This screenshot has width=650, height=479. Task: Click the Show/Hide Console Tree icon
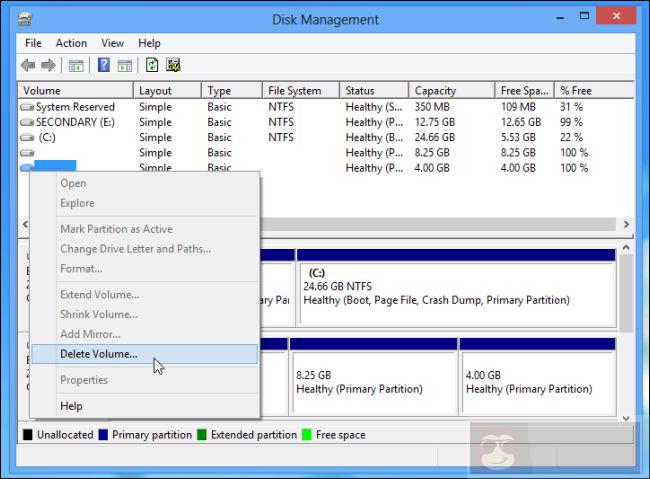76,66
